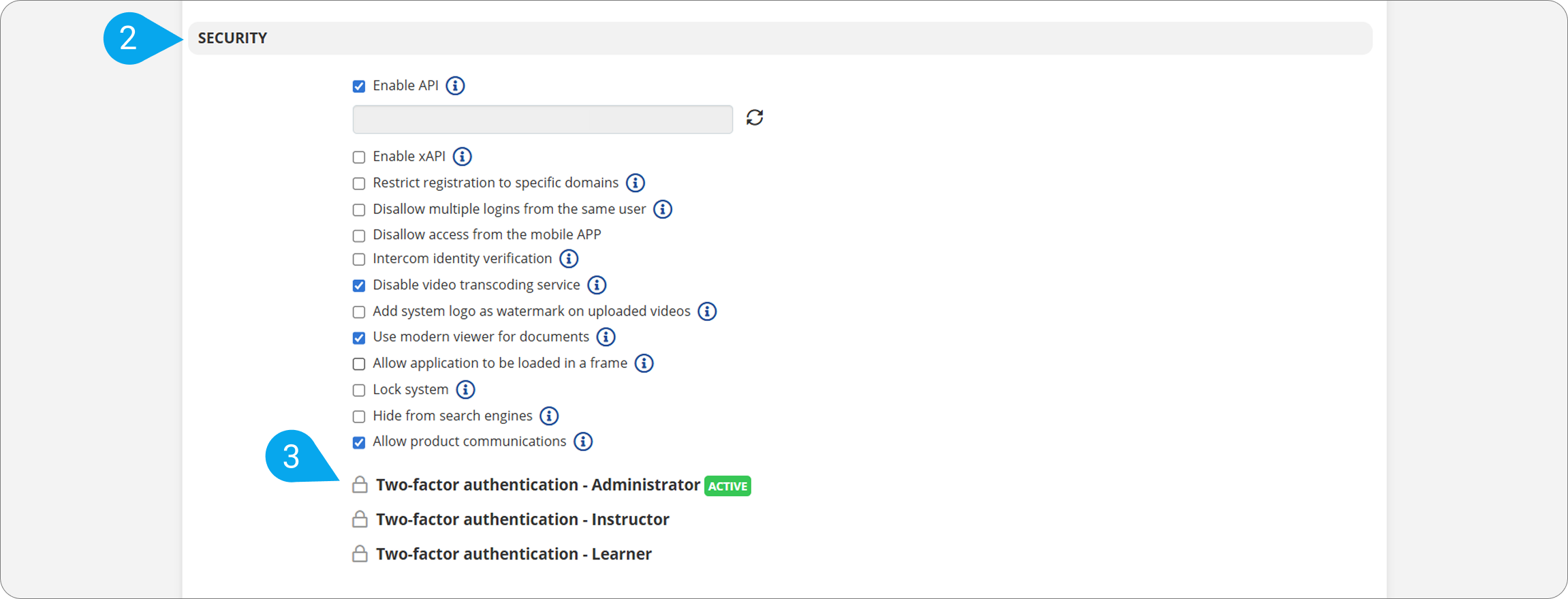Click the SECURITY section header

[232, 38]
